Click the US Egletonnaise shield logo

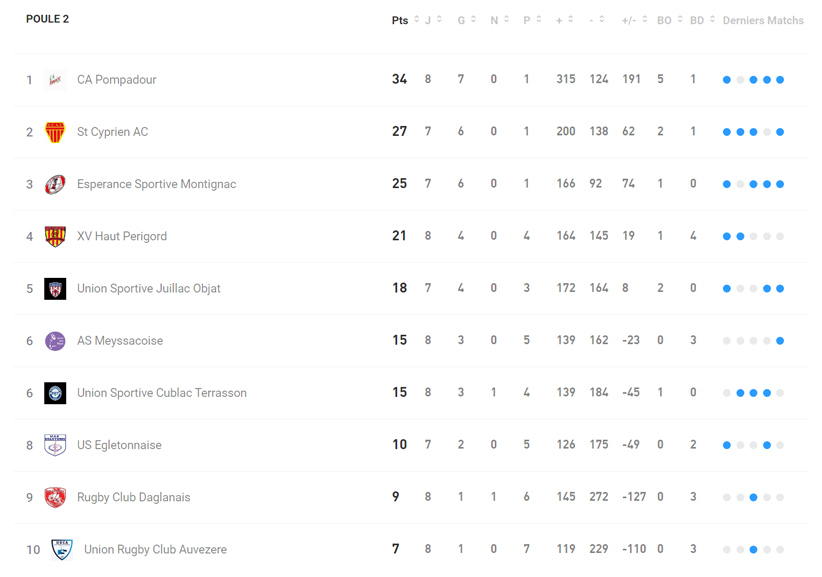click(55, 445)
